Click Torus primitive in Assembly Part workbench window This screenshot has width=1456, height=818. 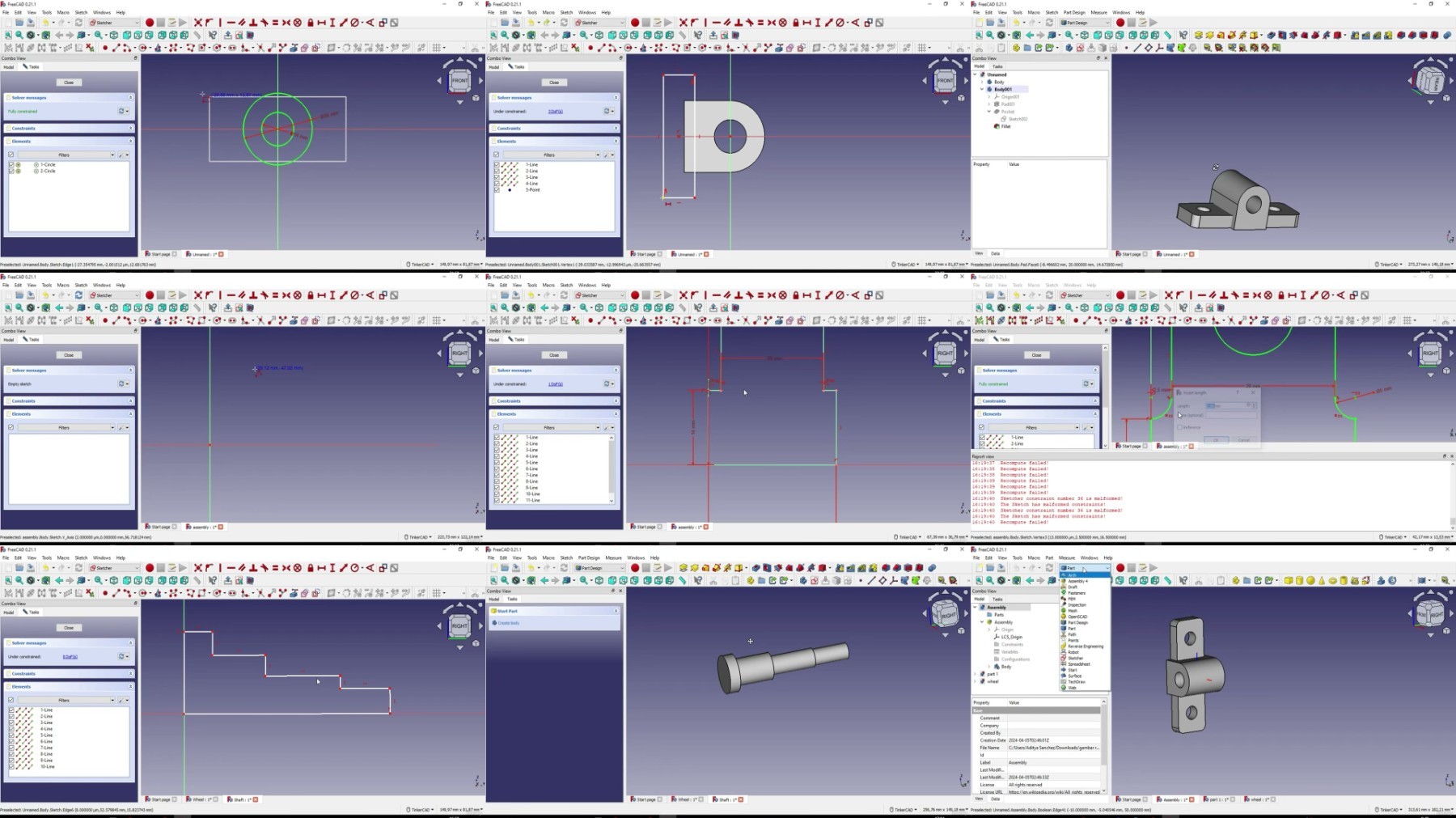click(1333, 580)
